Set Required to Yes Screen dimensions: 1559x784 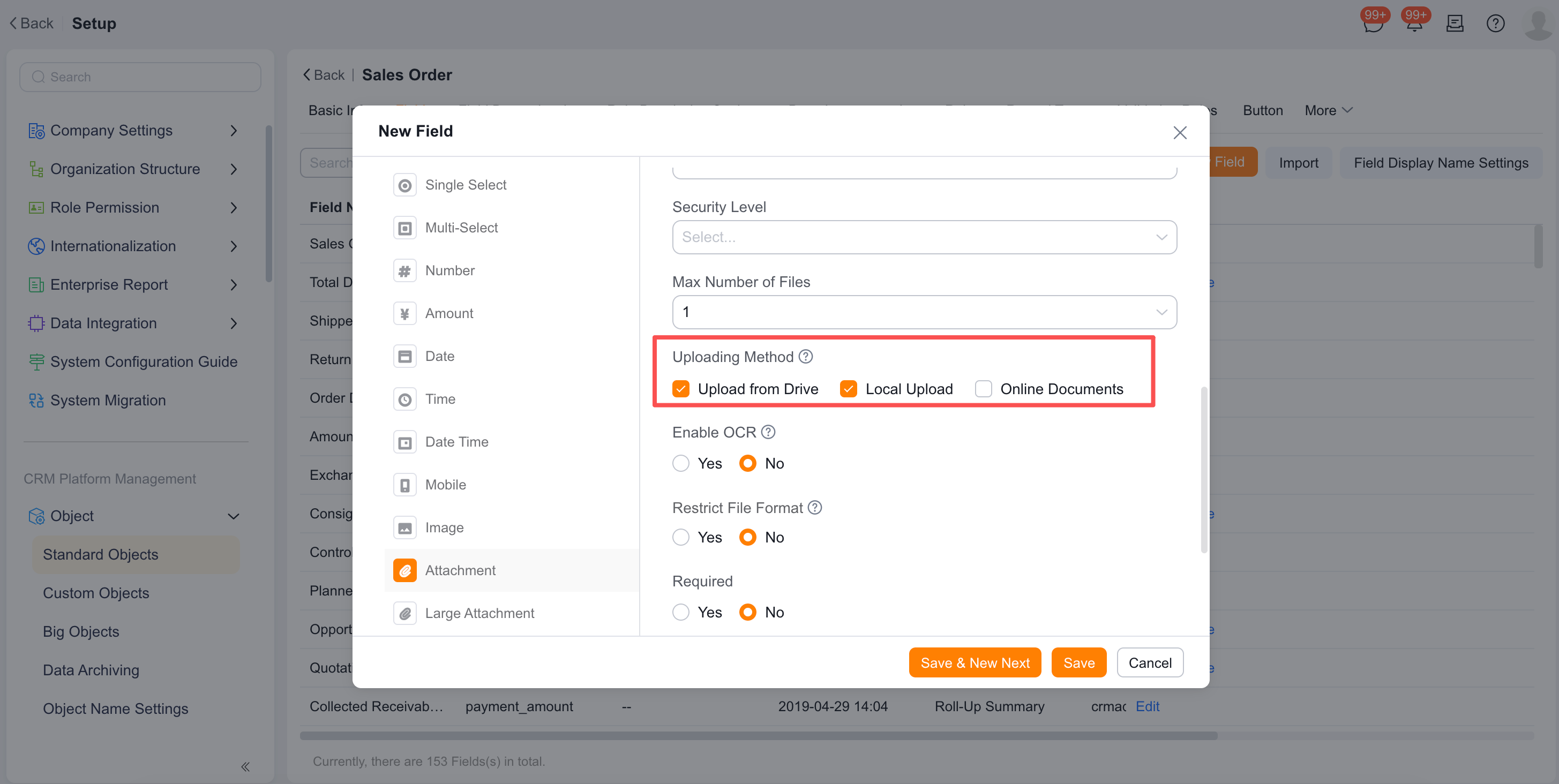[x=681, y=612]
